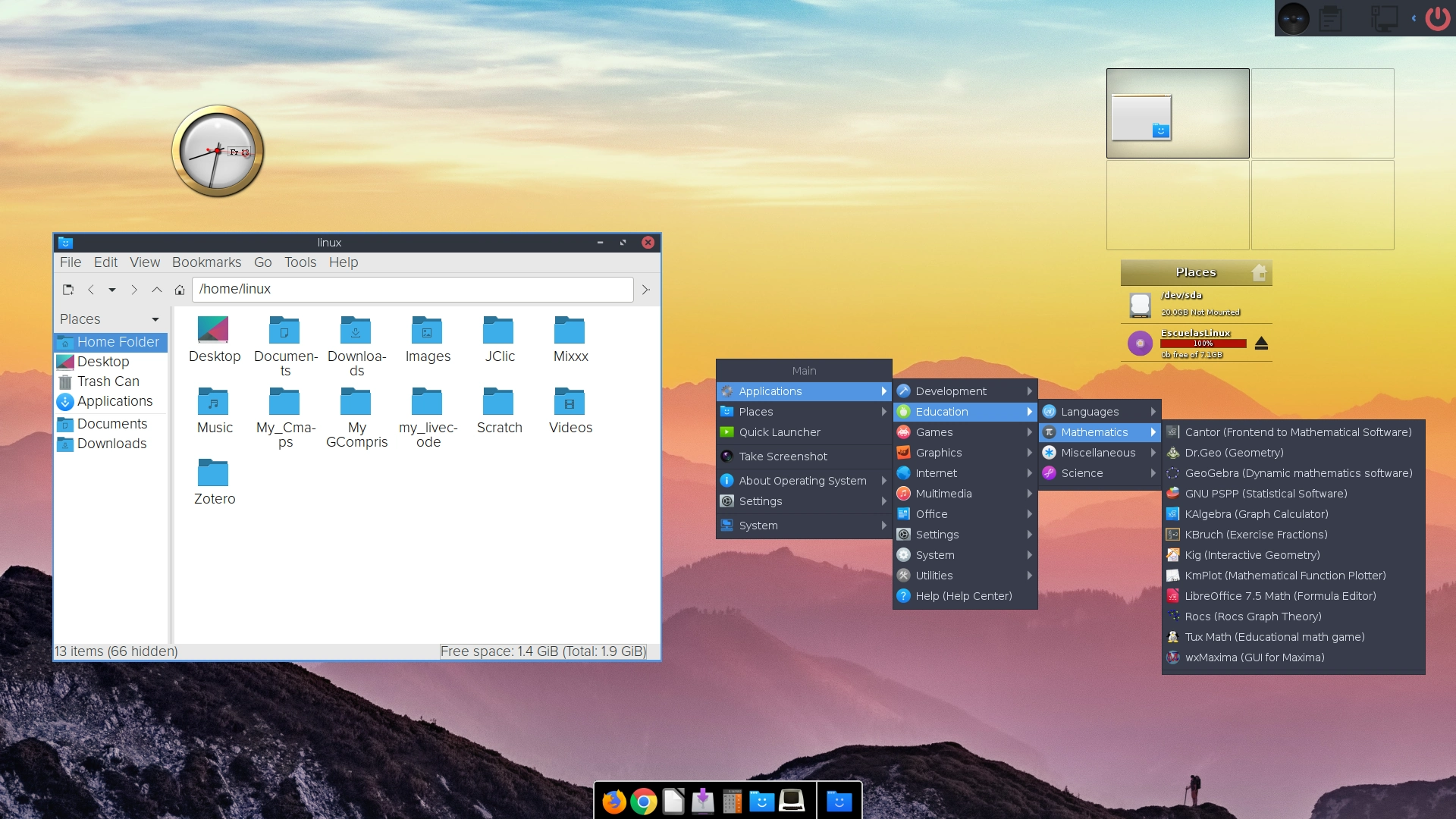
Task: Select the top-left workspace in the pager
Action: 1177,112
